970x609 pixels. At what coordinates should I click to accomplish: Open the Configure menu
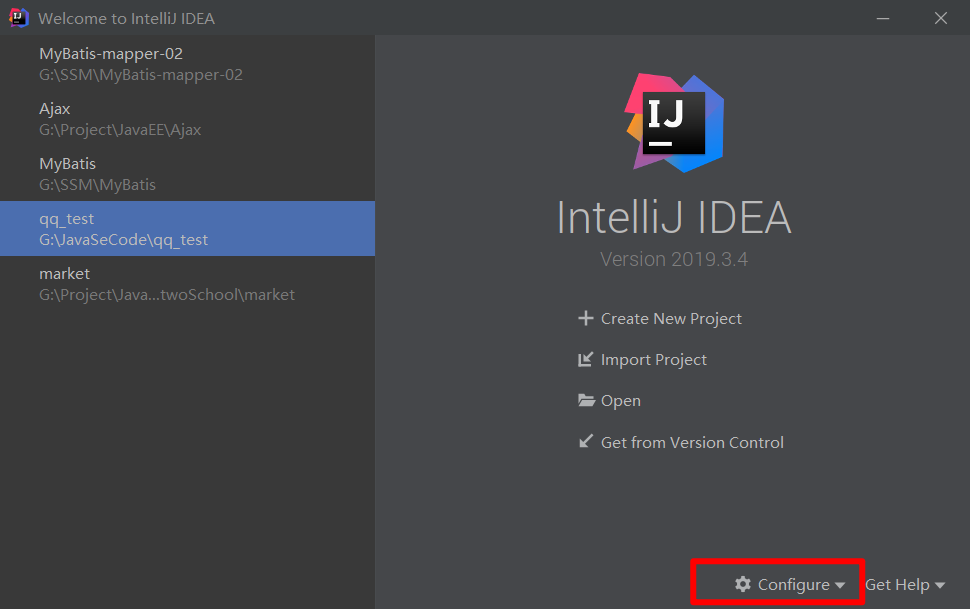pyautogui.click(x=793, y=585)
